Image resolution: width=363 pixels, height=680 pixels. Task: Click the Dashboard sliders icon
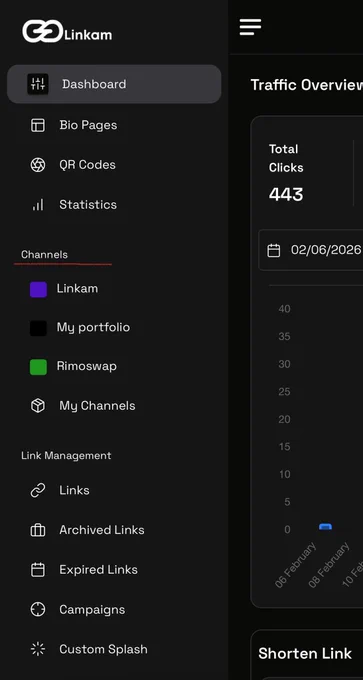tap(38, 84)
